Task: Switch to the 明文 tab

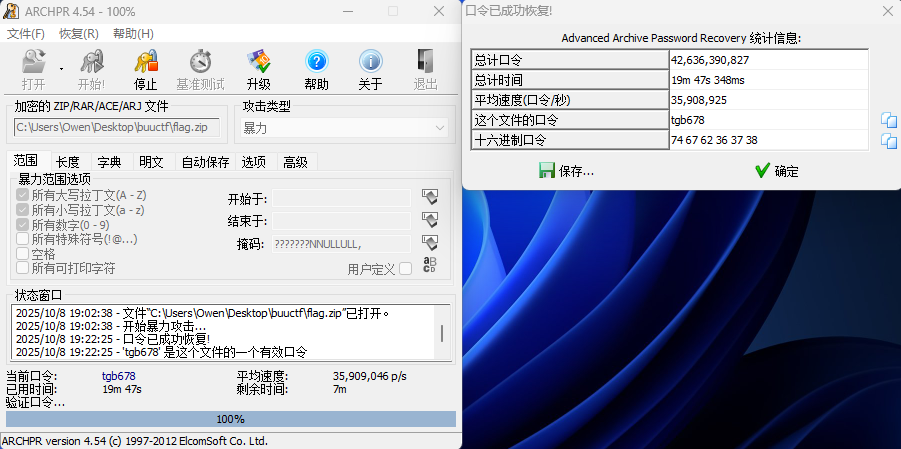Action: click(151, 162)
